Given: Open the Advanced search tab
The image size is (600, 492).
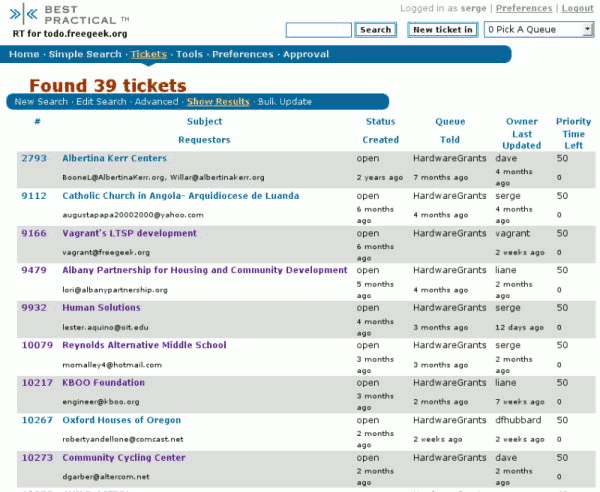Looking at the screenshot, I should click(156, 102).
